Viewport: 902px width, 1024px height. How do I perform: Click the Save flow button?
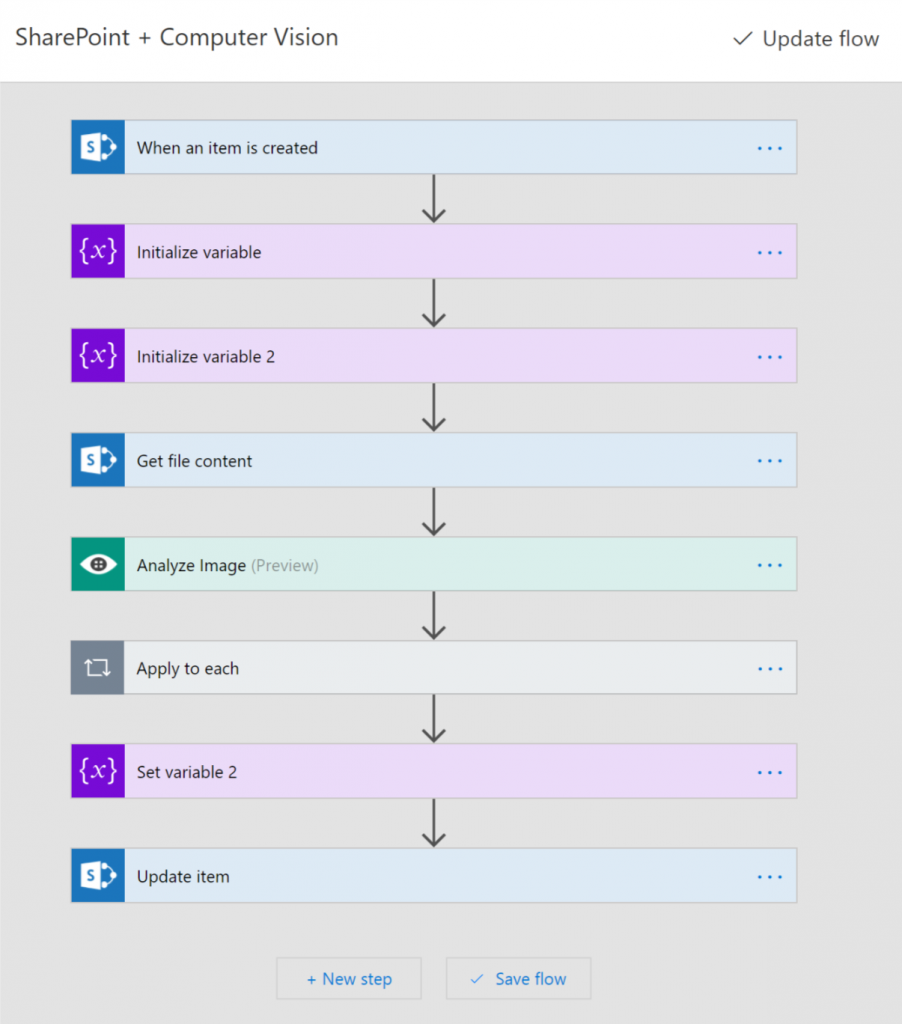(519, 978)
